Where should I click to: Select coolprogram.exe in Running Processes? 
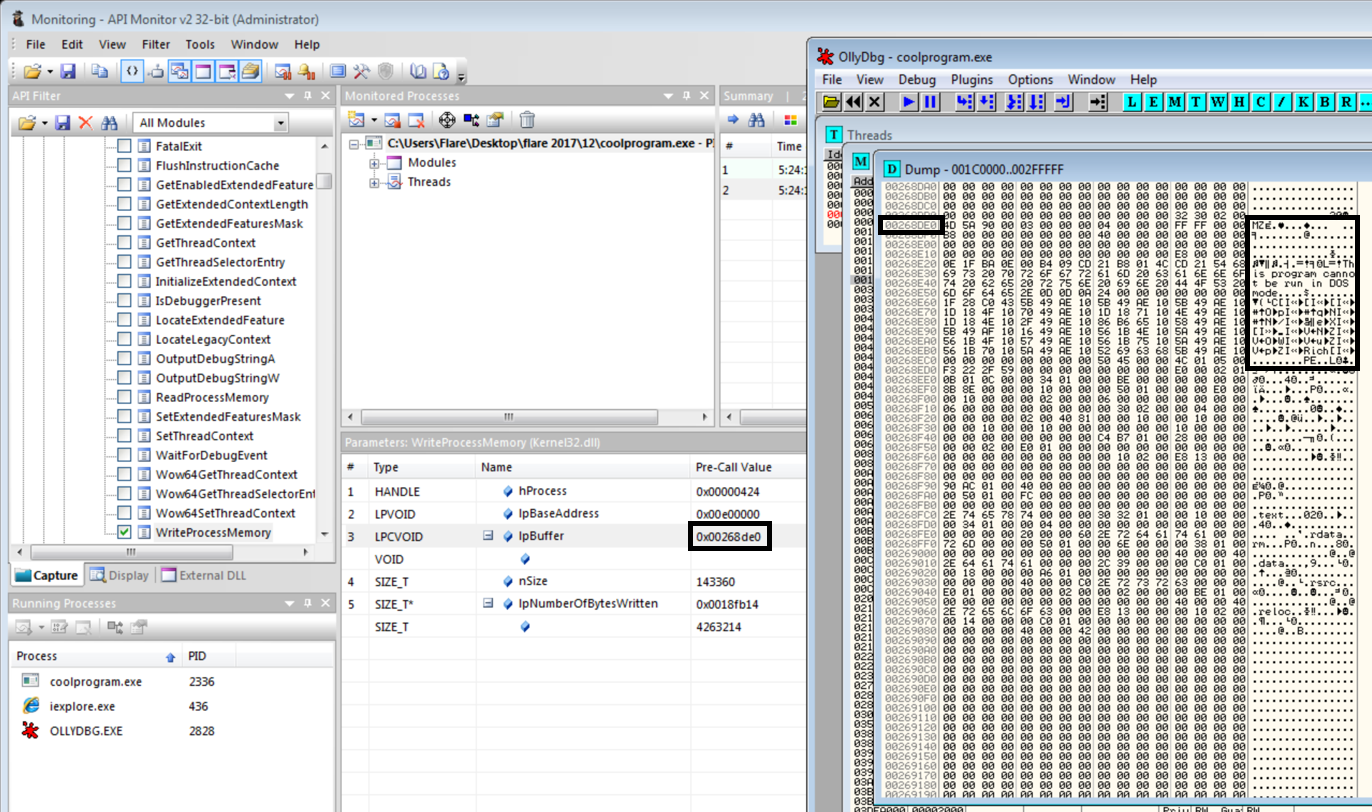(x=95, y=682)
